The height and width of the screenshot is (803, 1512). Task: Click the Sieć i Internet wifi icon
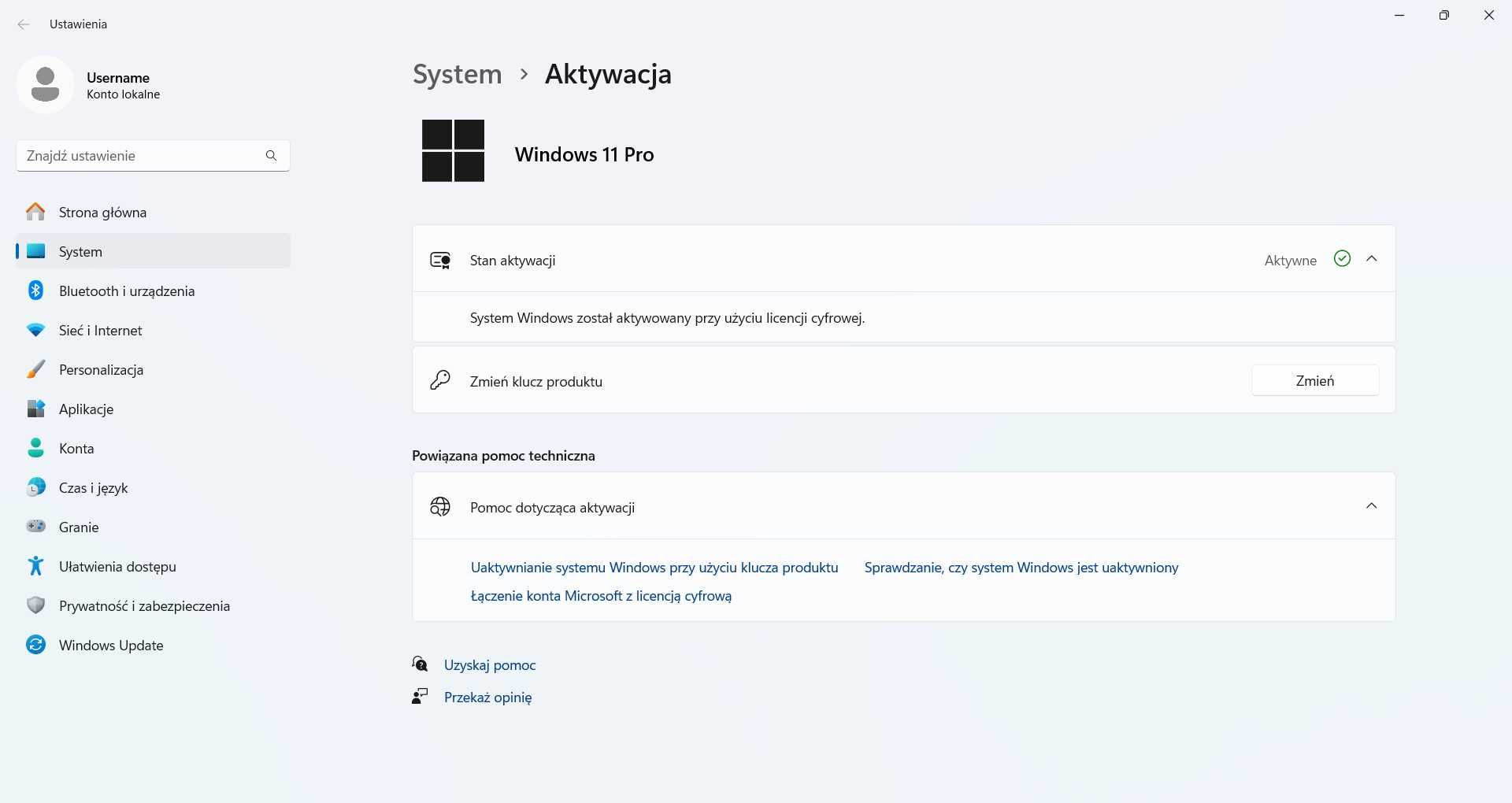pyautogui.click(x=35, y=330)
